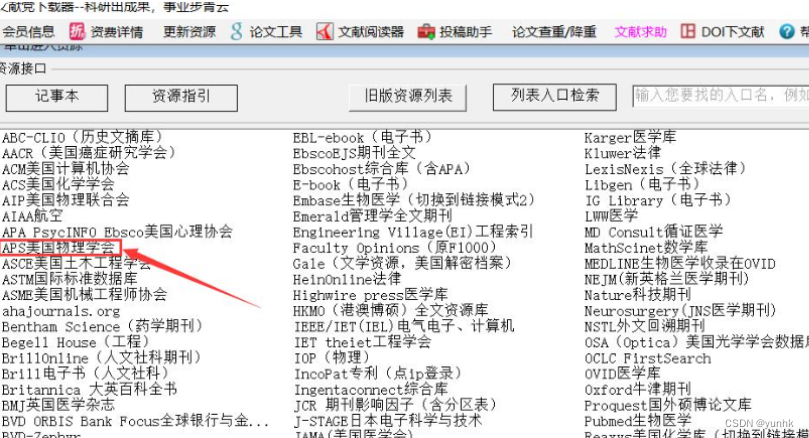Screen dimensions: 809x438
Task: Select EBL-ebook（电子书） entry
Action: [363, 137]
